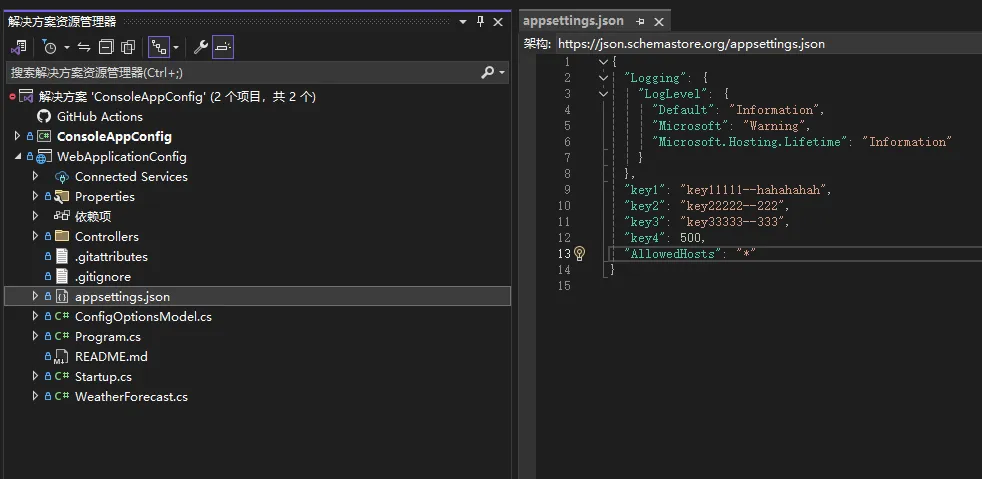Collapse the "LogLevel" section on line 3
Screen dimensions: 982x479
tap(603, 94)
